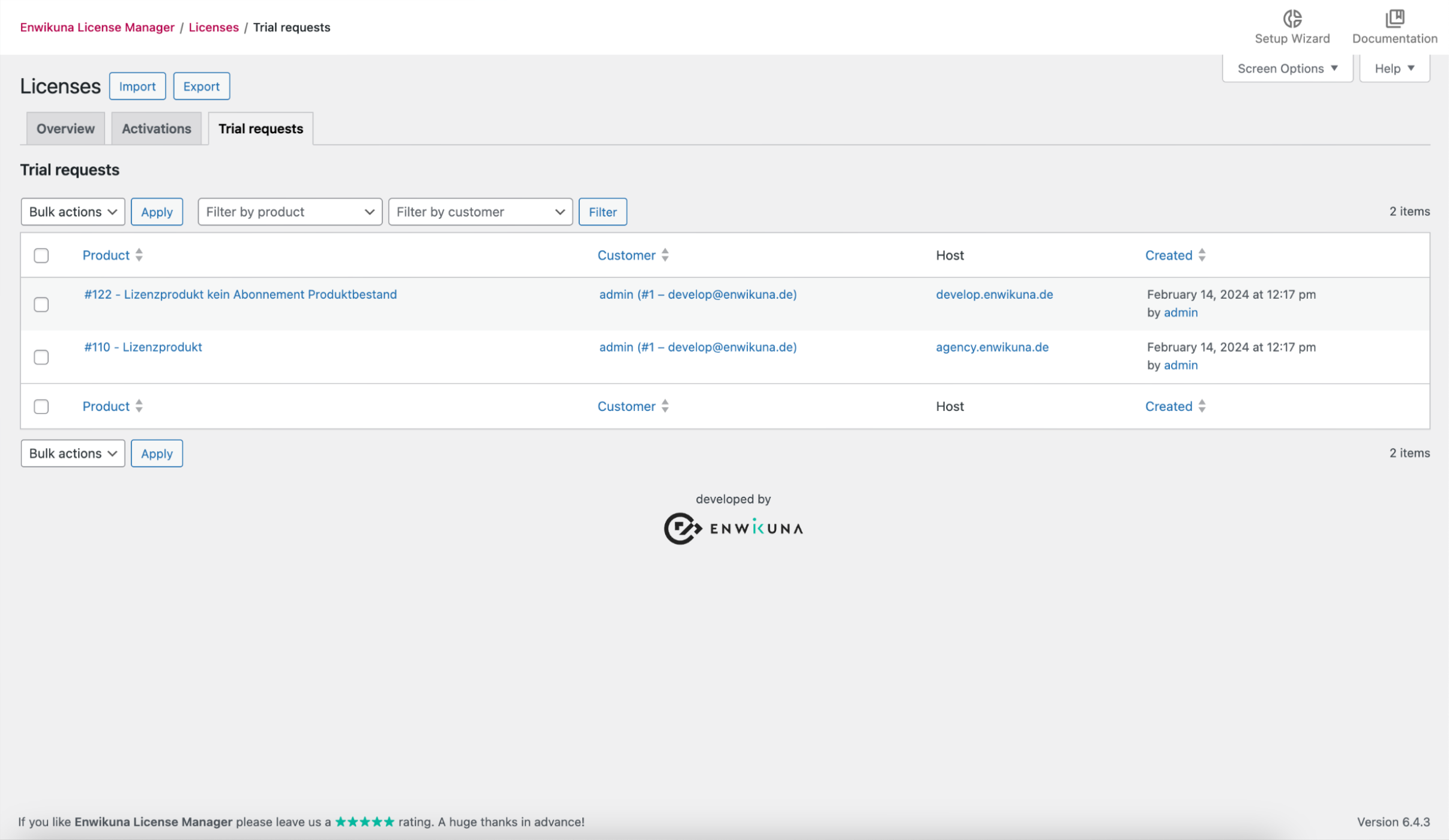This screenshot has height=840, width=1449.
Task: Click 'Version 6.4.3' text
Action: pos(1393,822)
